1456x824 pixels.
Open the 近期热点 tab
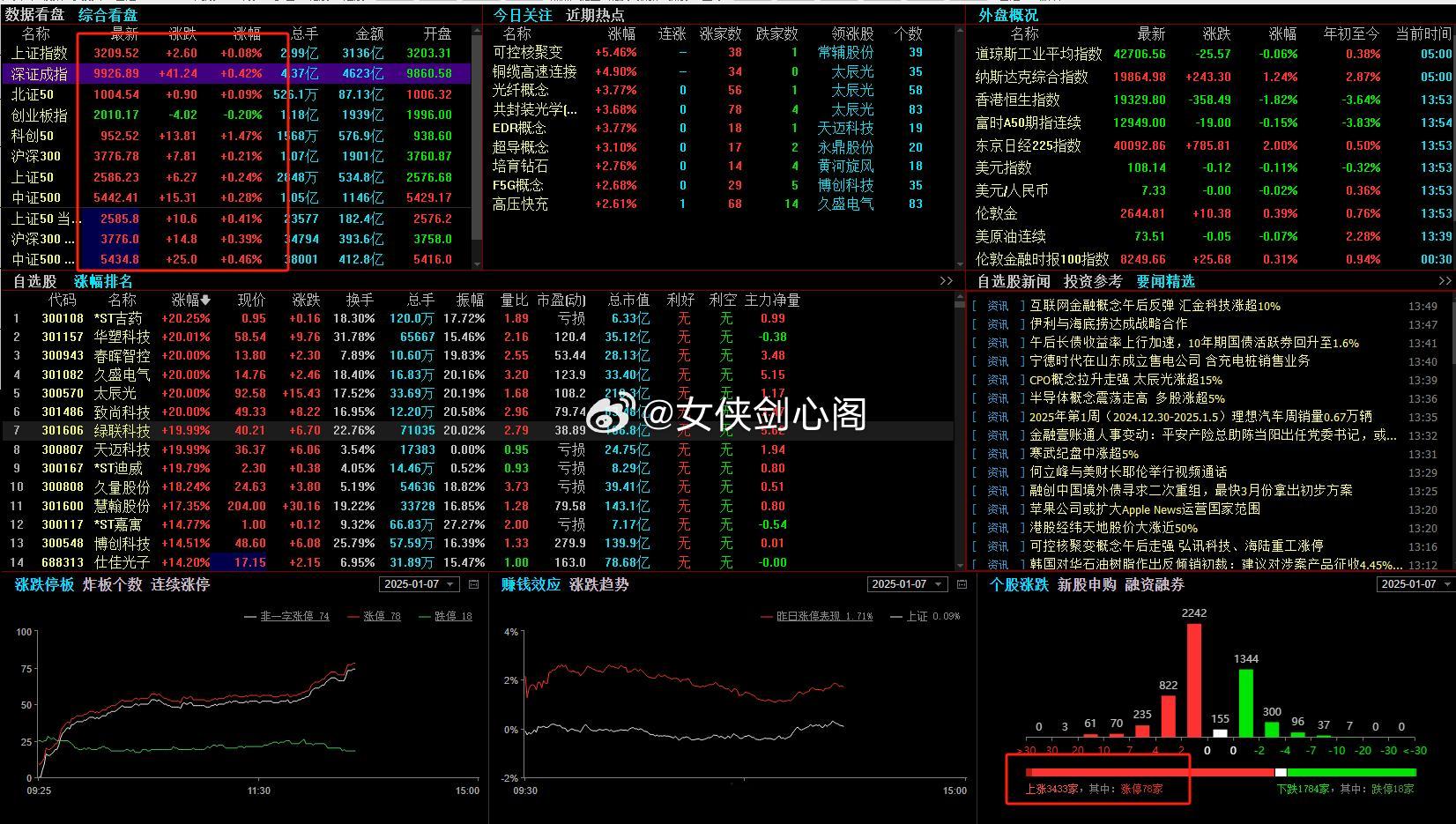[x=595, y=15]
